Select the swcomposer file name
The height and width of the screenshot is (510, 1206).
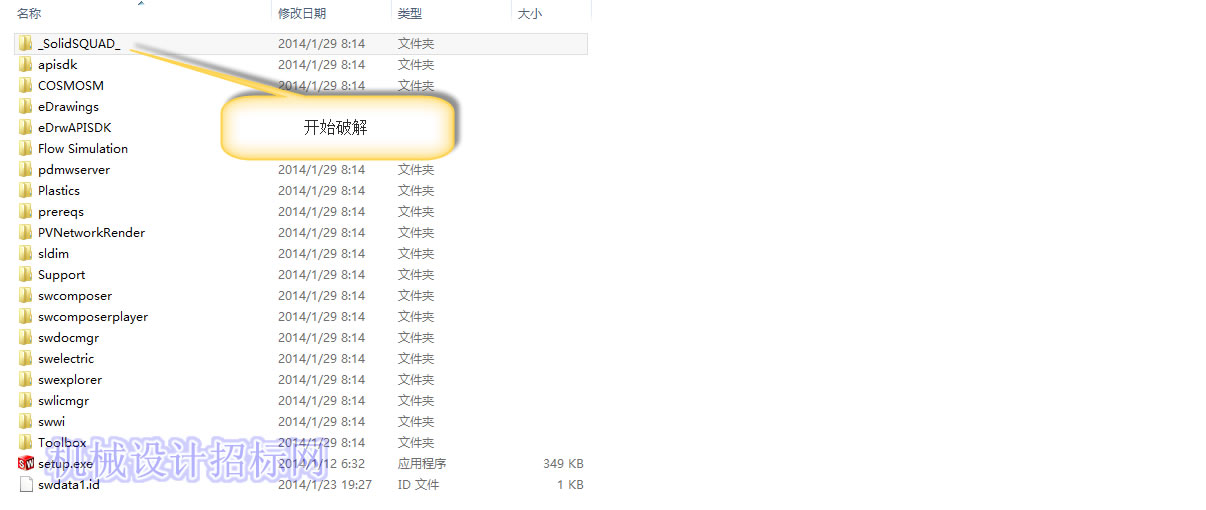click(x=75, y=296)
